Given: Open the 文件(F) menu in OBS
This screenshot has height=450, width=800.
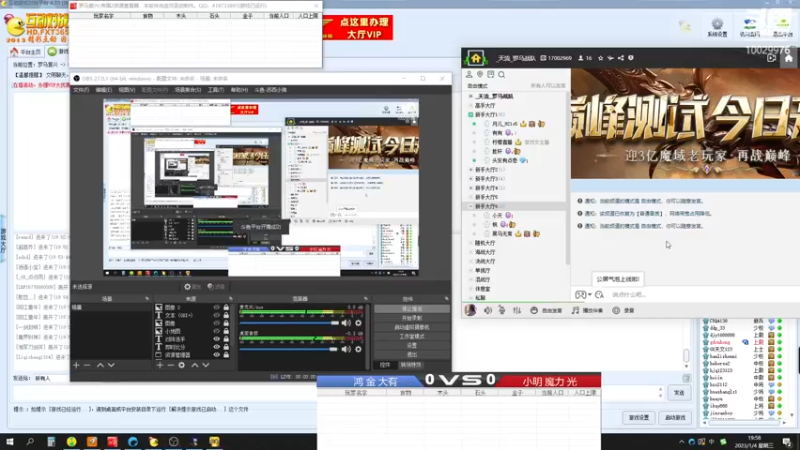Looking at the screenshot, I should pos(81,90).
